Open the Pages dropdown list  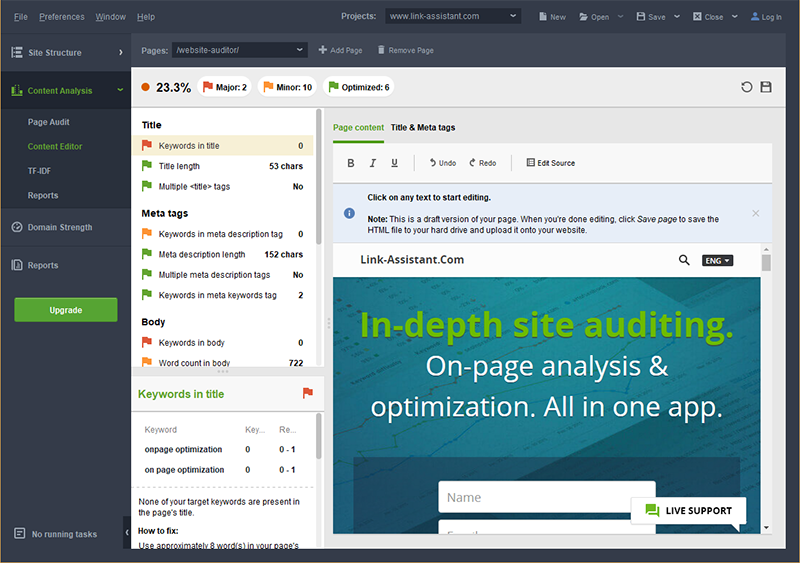coord(239,50)
